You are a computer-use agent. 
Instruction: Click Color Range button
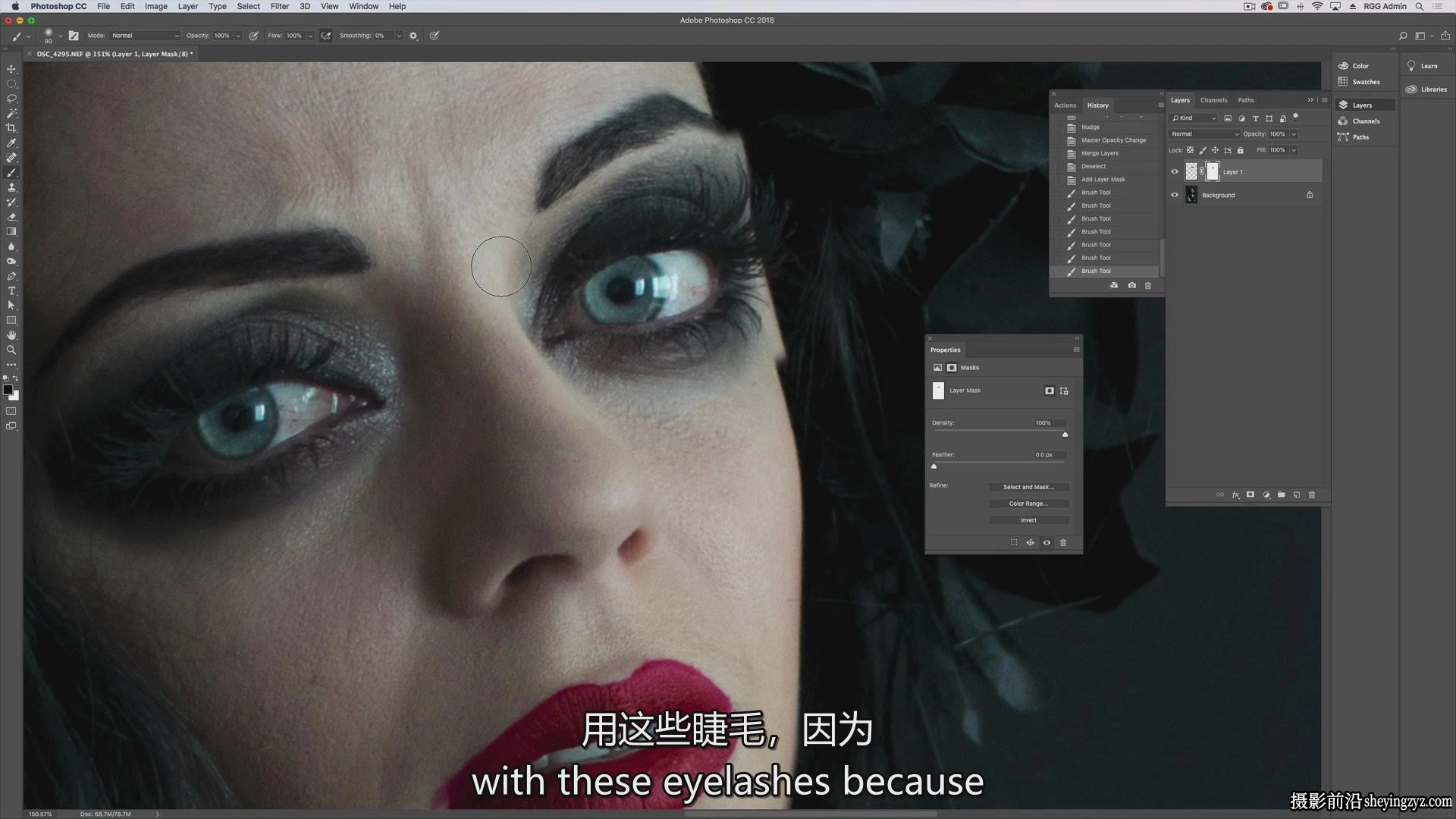coord(1028,504)
